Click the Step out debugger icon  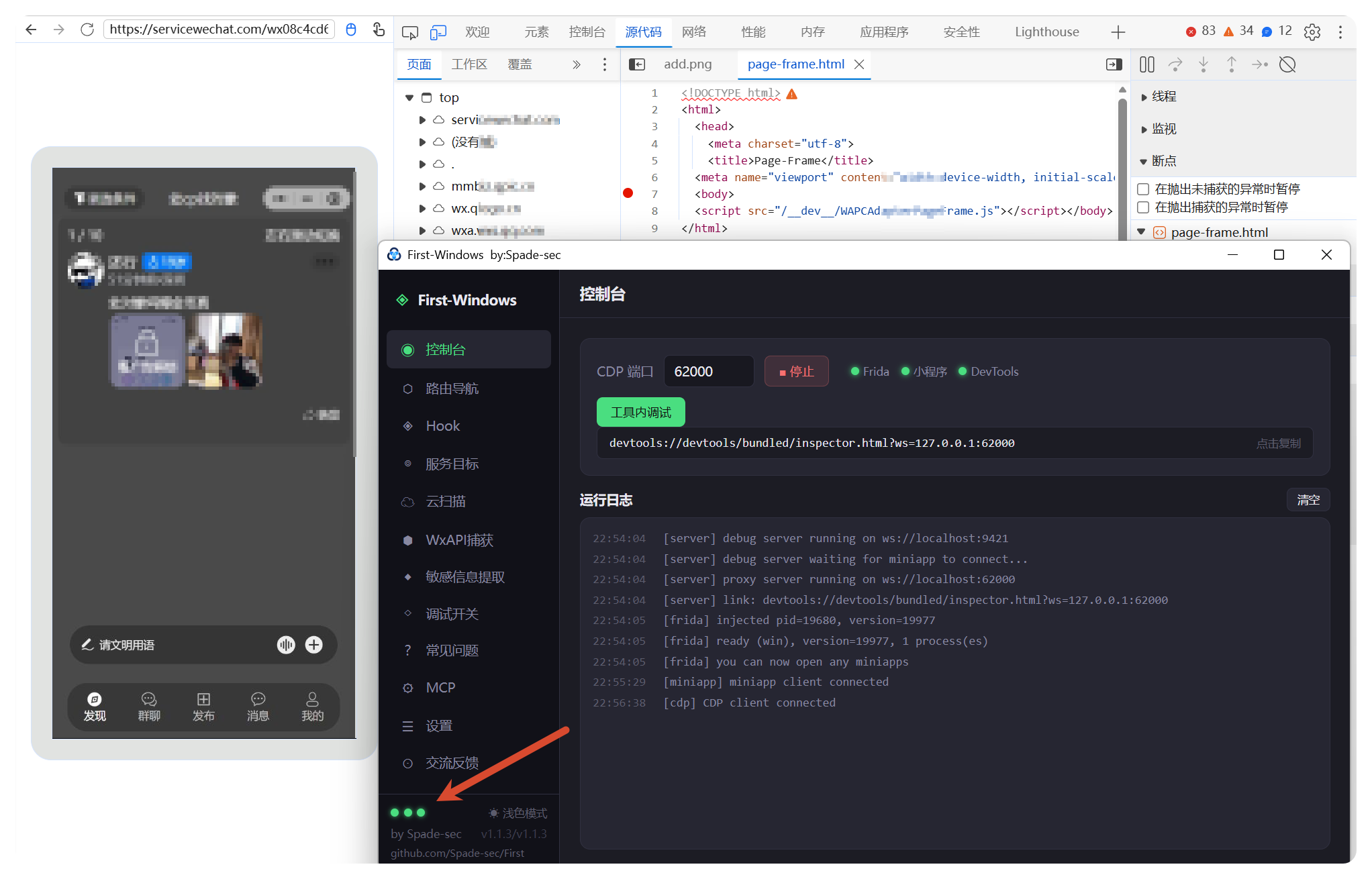(1232, 64)
